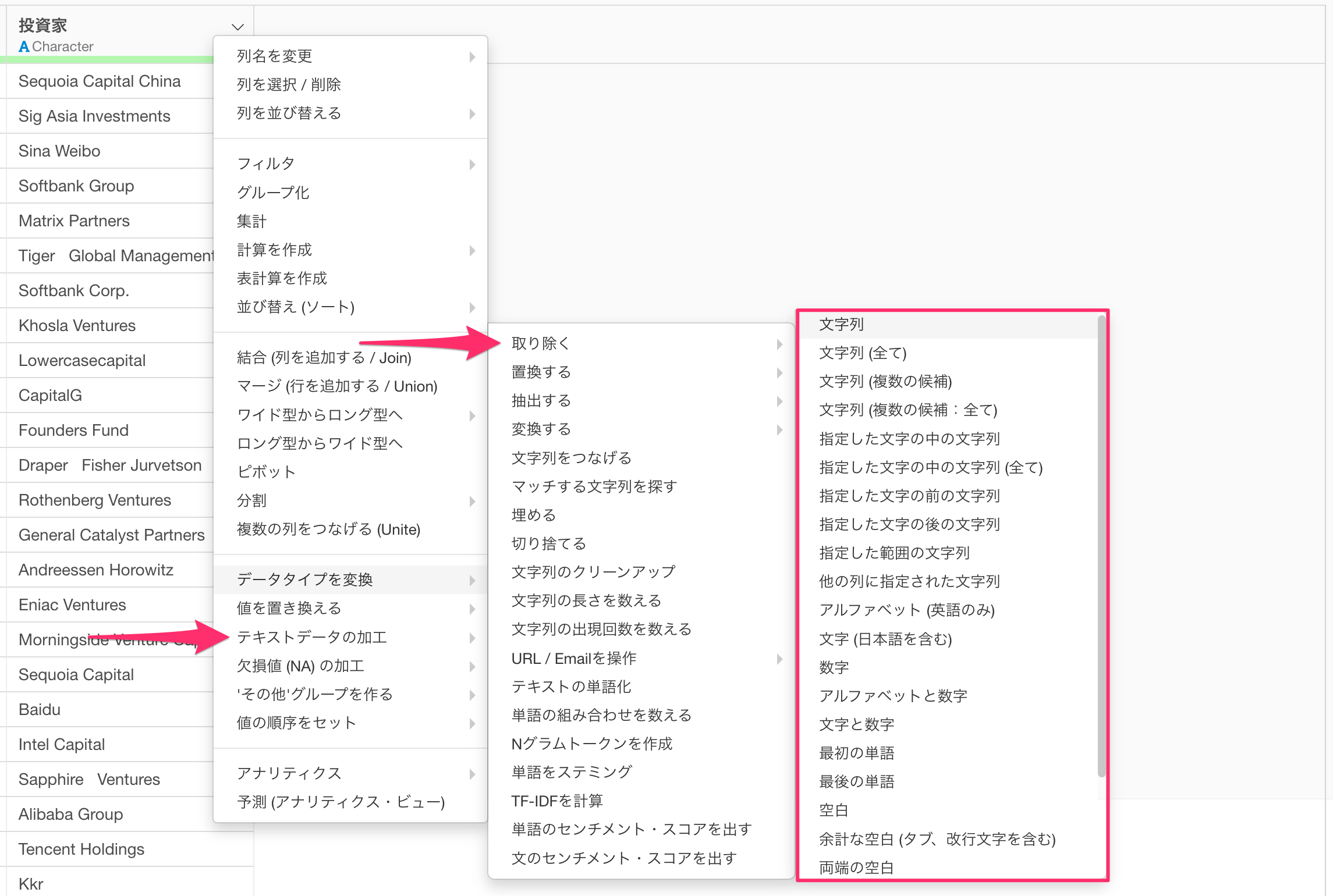Select 集計 in the column menu
1333x896 pixels.
click(350, 221)
